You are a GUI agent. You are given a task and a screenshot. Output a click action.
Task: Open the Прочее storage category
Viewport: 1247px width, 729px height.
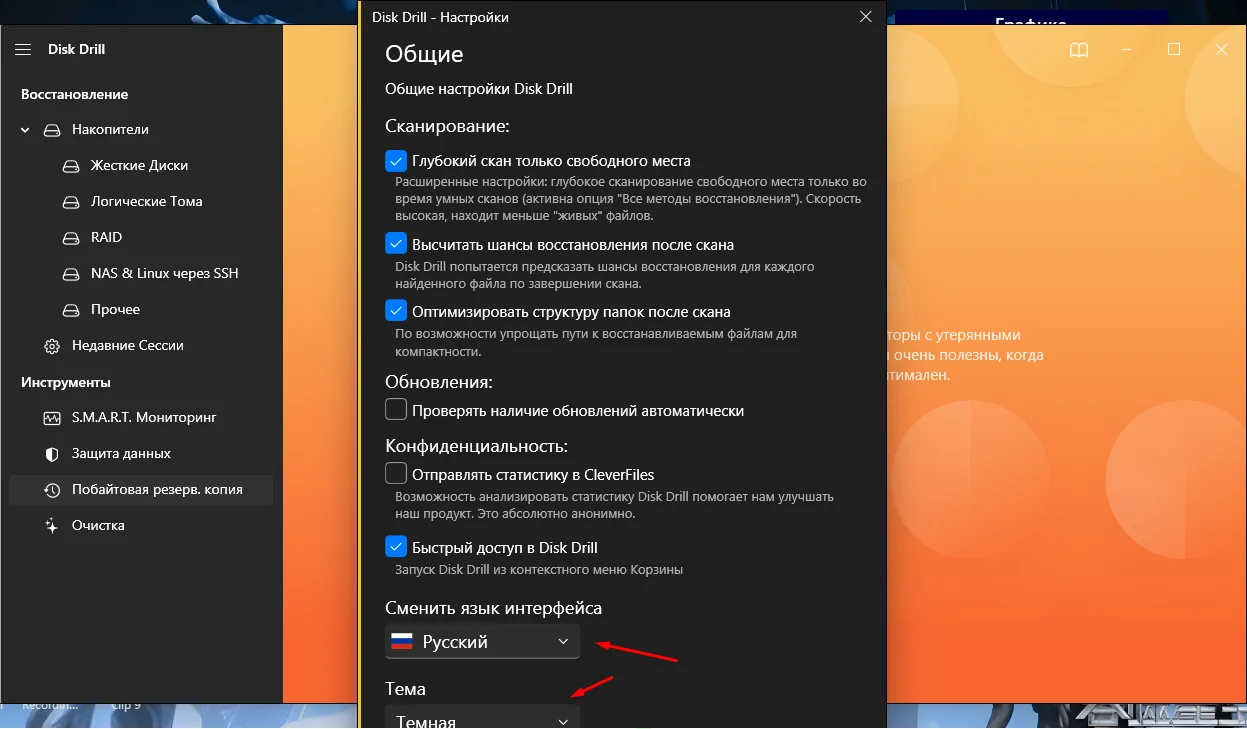(115, 310)
